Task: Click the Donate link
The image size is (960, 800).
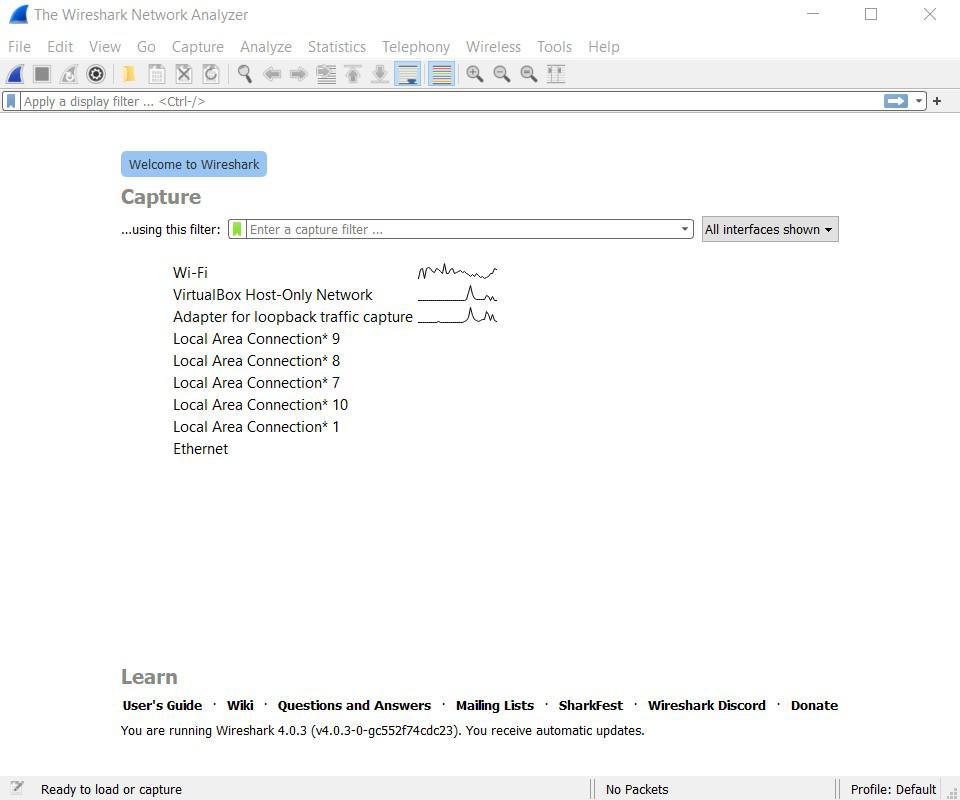Action: pos(814,705)
